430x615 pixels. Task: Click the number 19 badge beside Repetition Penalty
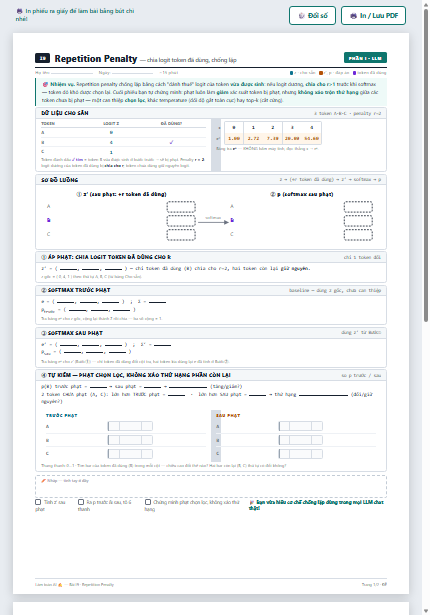point(42,58)
